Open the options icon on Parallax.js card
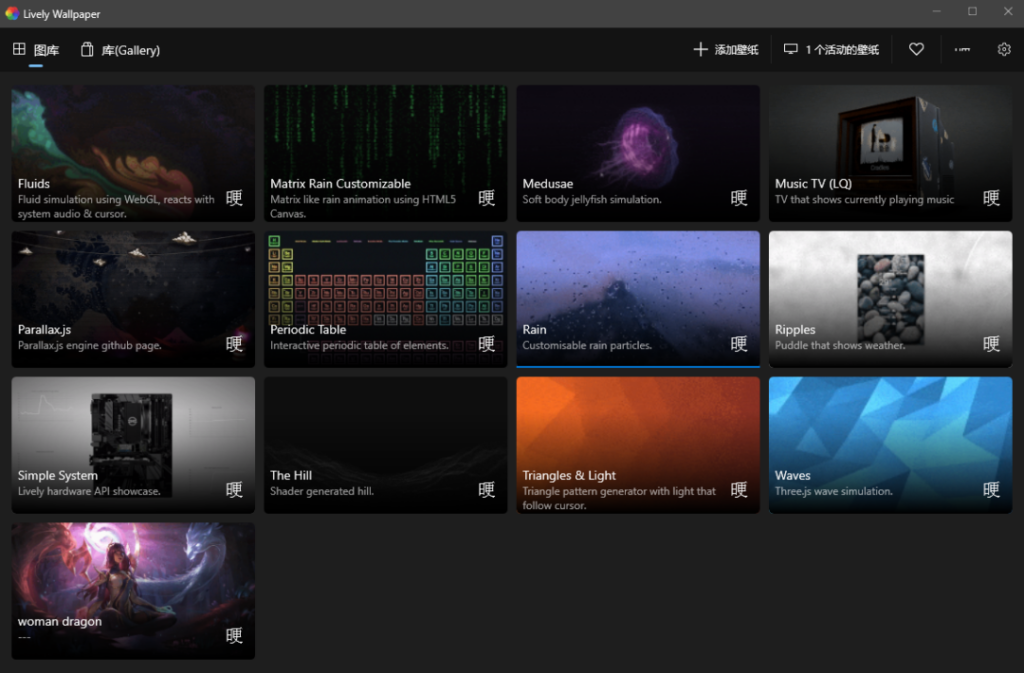Image resolution: width=1024 pixels, height=673 pixels. (234, 343)
